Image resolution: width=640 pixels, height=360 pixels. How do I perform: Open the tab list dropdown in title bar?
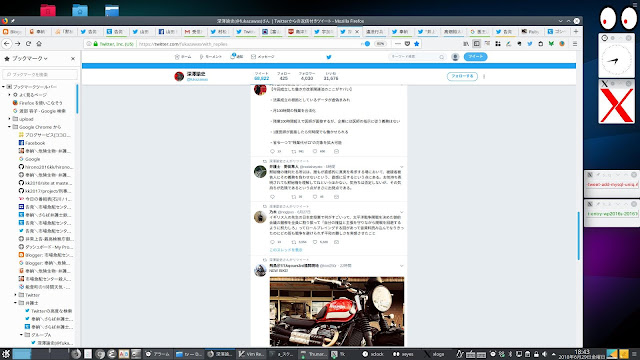coord(560,21)
